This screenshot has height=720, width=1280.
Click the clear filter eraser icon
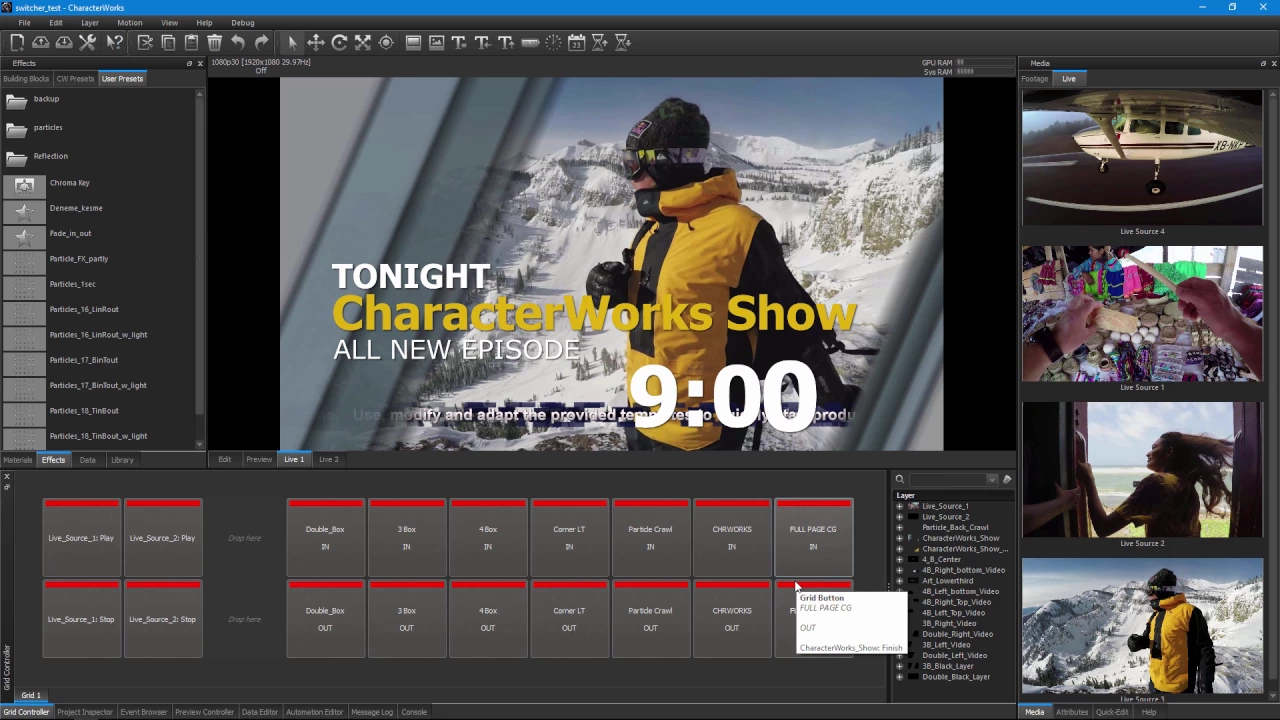1007,480
